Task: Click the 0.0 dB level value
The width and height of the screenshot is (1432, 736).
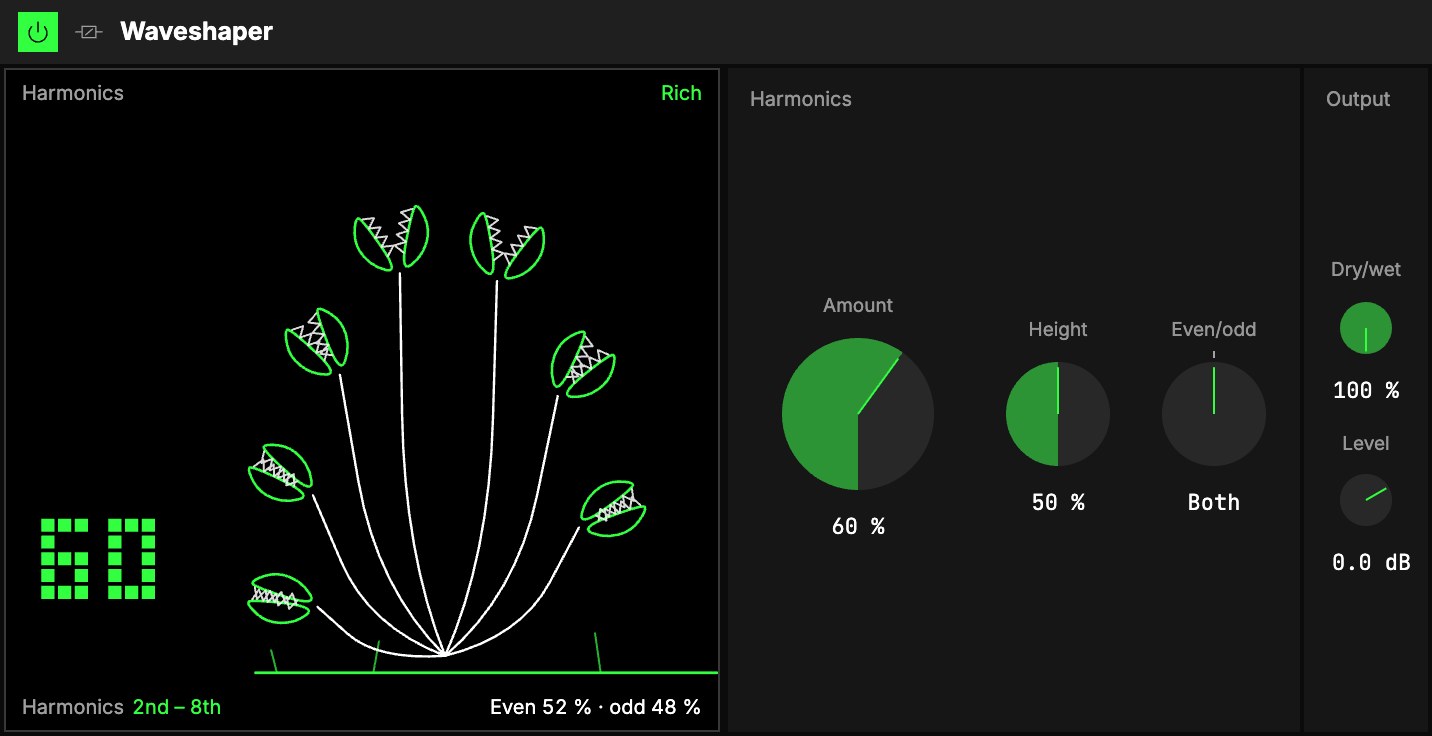Action: pyautogui.click(x=1371, y=562)
